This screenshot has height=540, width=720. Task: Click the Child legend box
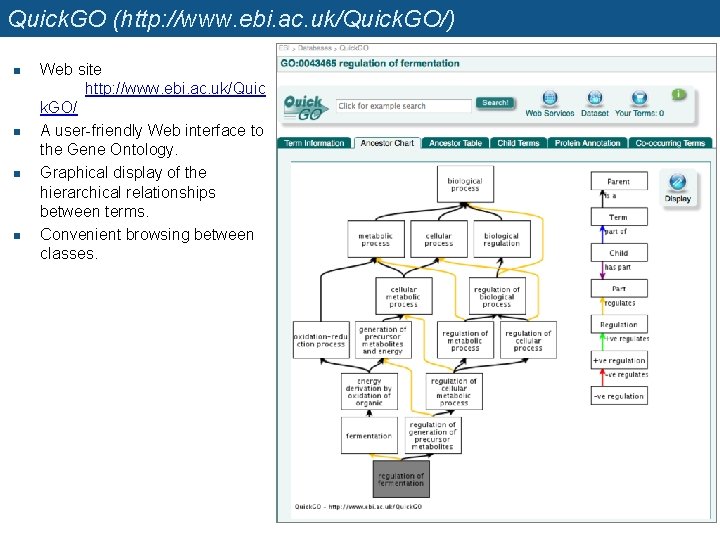[619, 253]
